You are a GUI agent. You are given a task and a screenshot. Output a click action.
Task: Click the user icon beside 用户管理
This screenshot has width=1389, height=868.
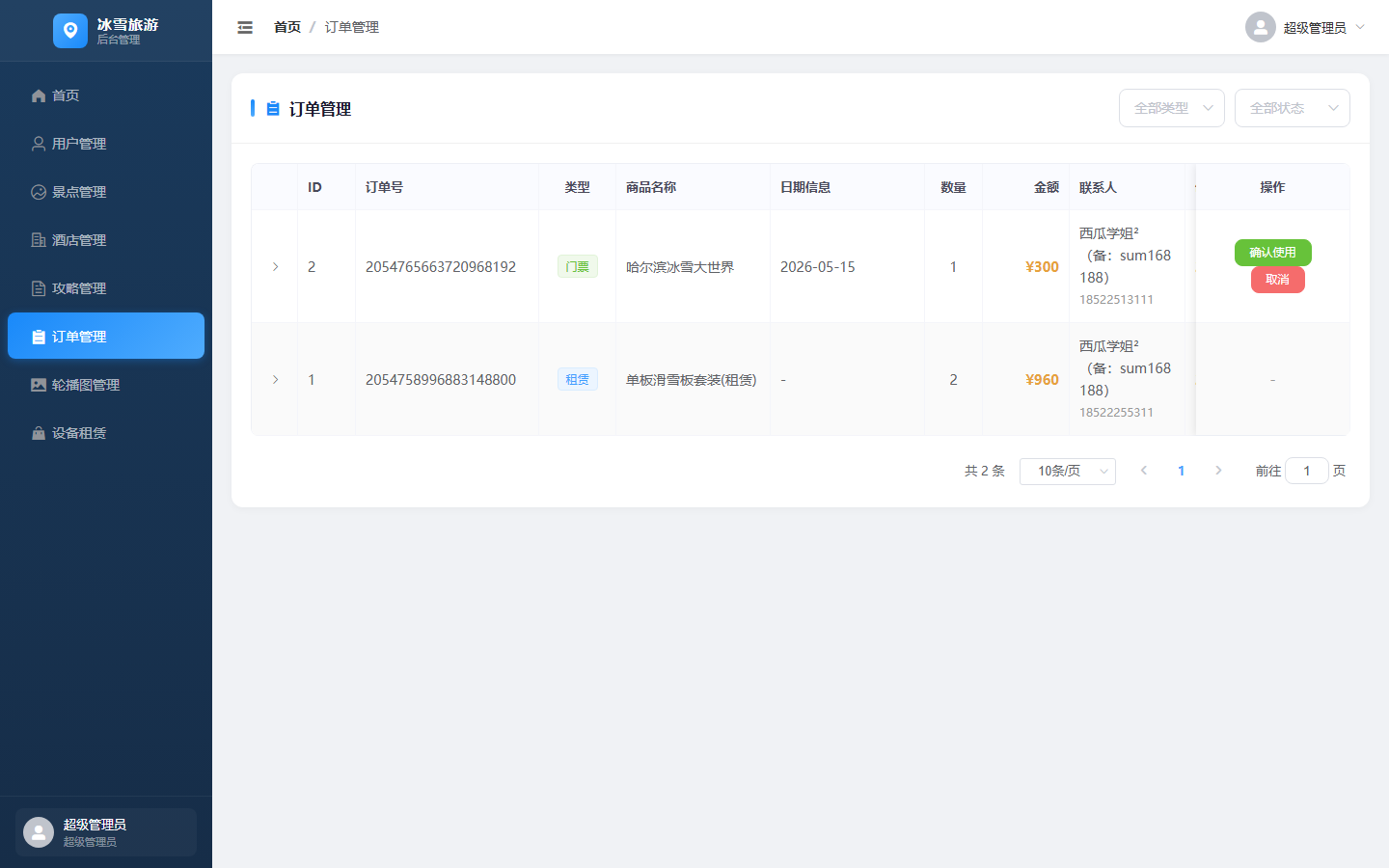click(x=39, y=144)
